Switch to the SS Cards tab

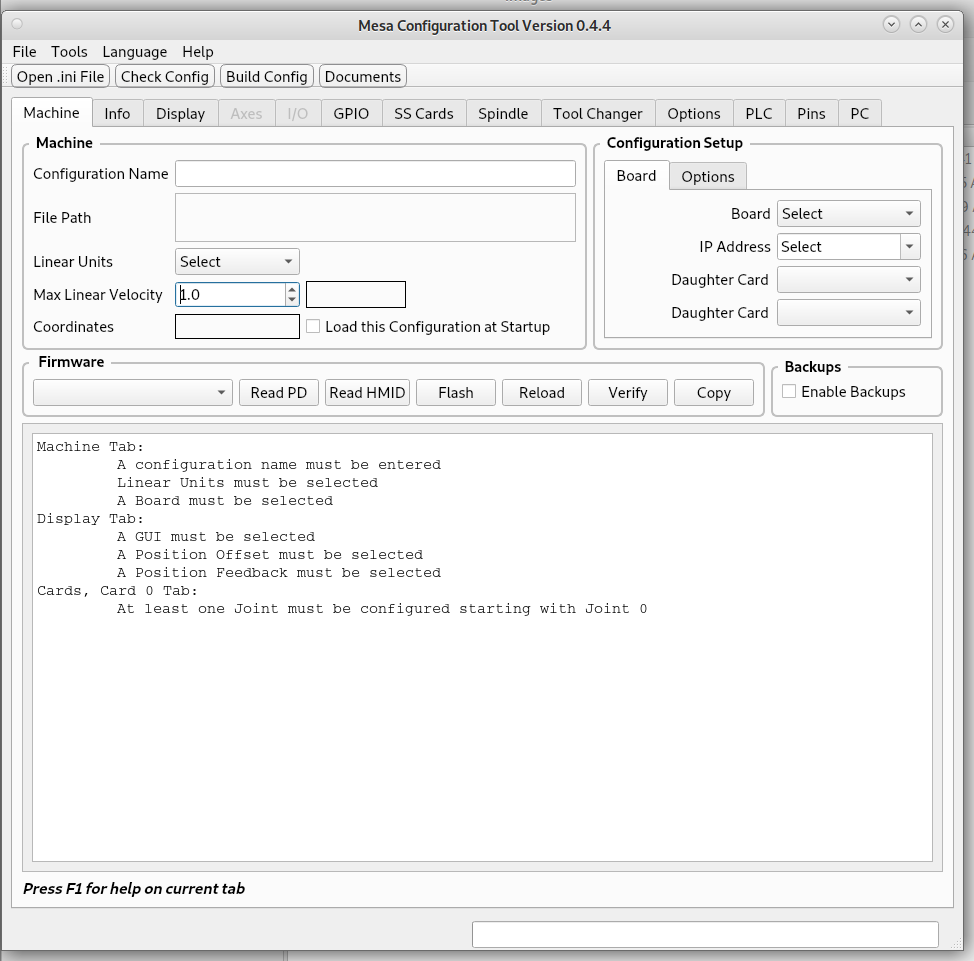pyautogui.click(x=424, y=114)
